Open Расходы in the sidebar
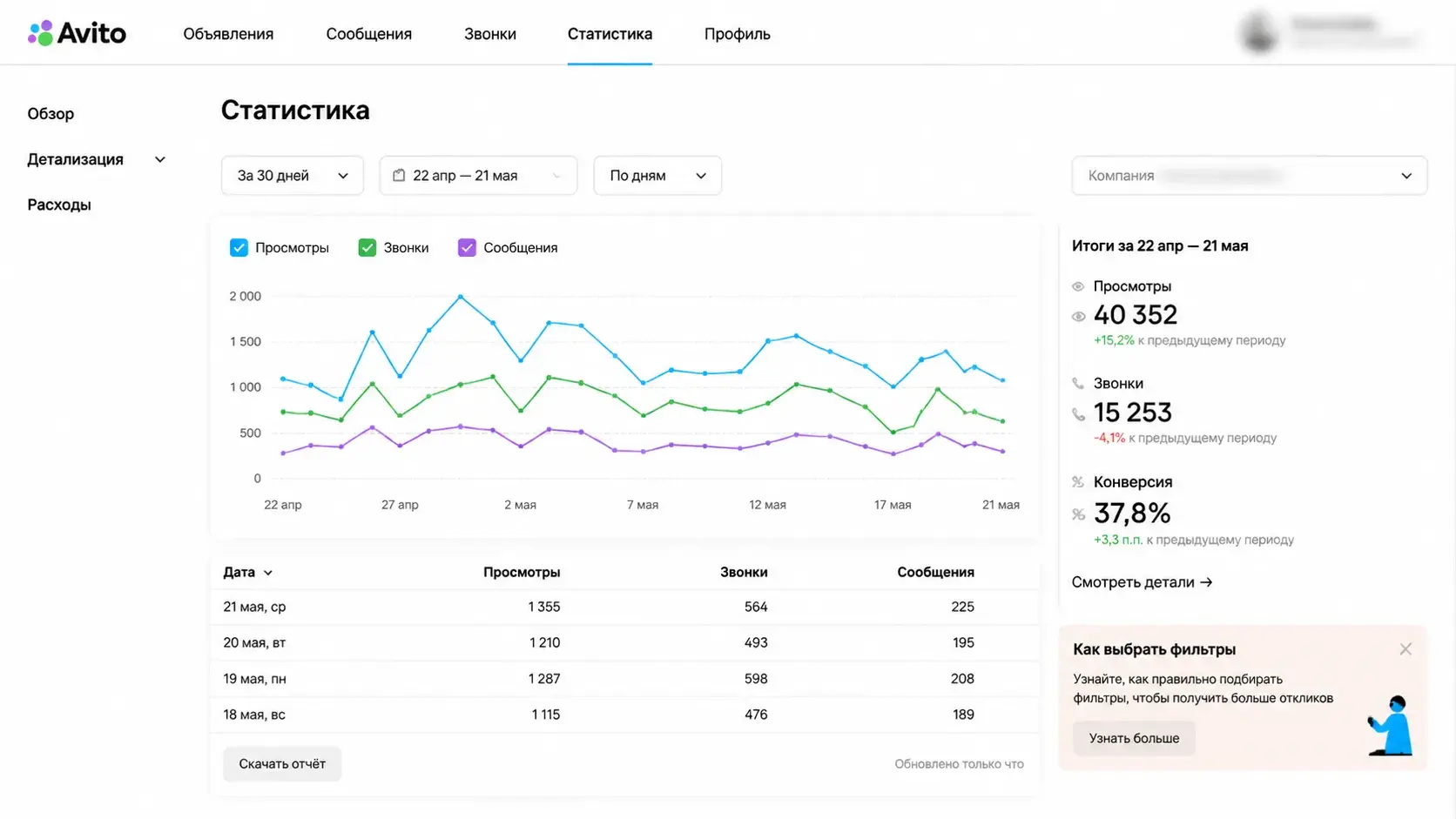The width and height of the screenshot is (1456, 819). [59, 205]
